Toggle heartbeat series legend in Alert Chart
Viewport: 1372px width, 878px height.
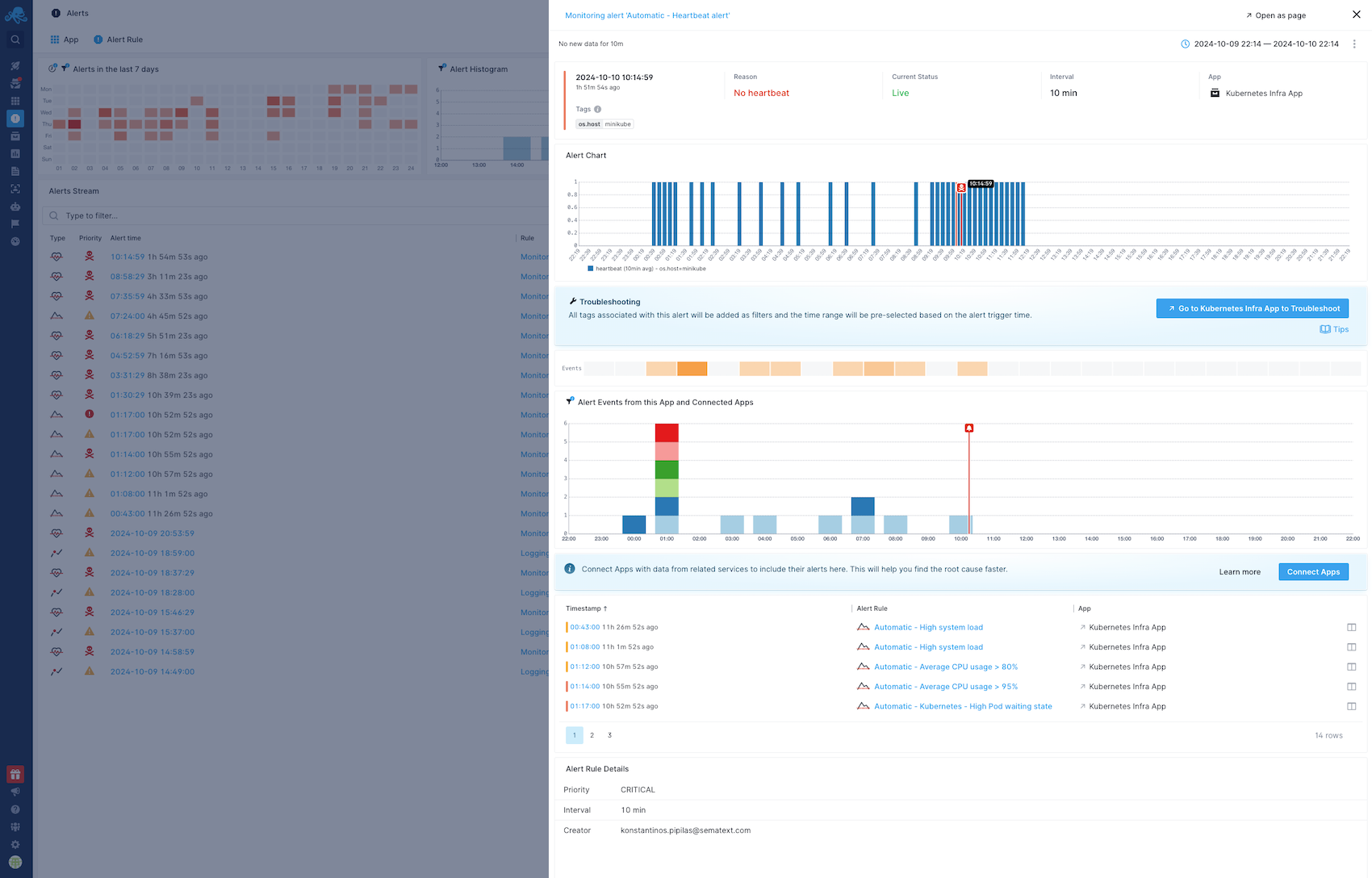point(646,269)
